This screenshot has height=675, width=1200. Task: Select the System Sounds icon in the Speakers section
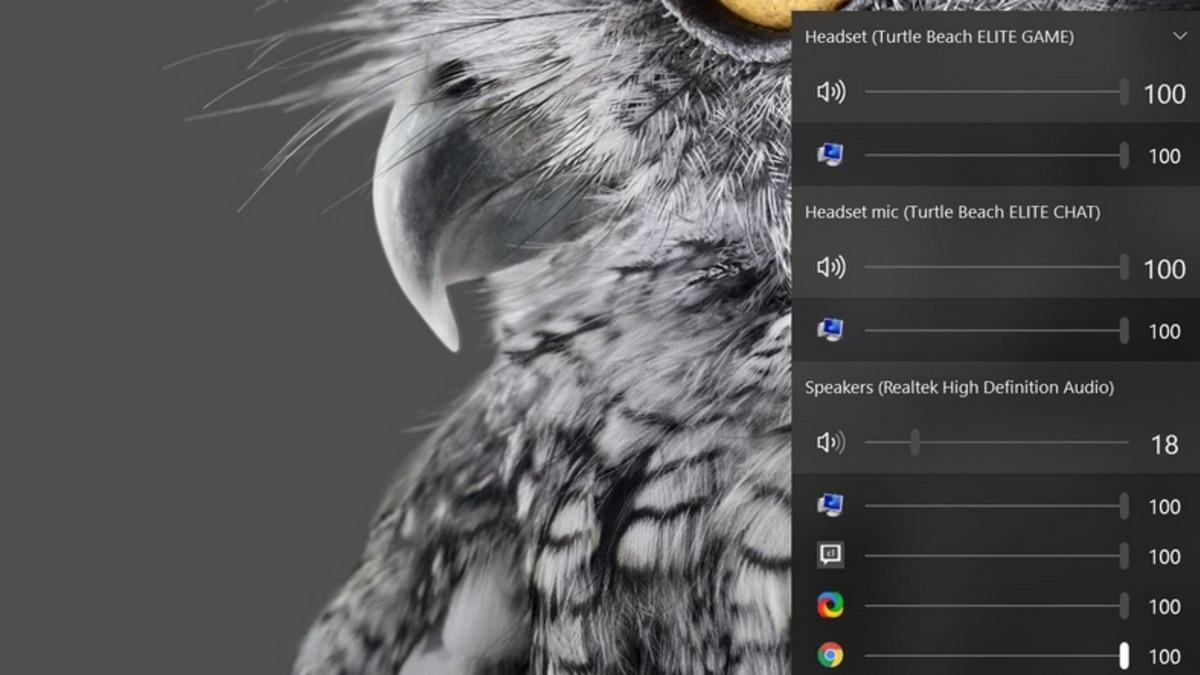[x=831, y=505]
